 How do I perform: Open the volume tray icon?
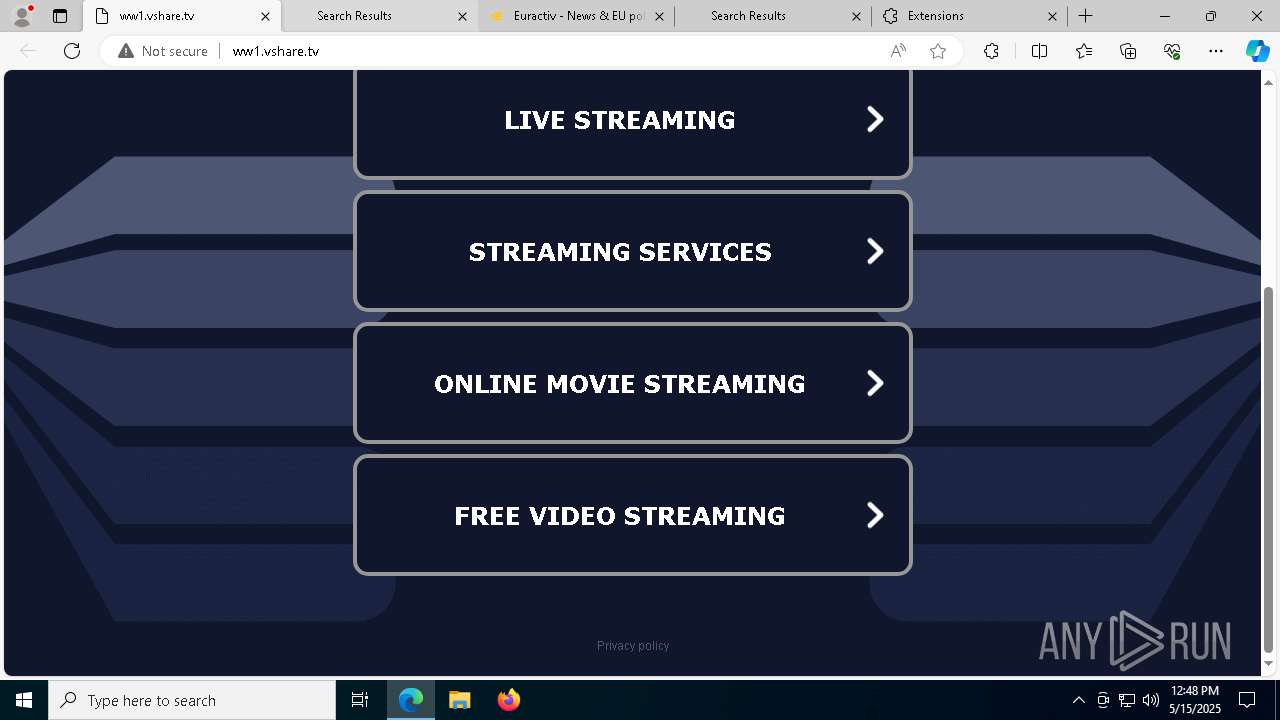1151,700
